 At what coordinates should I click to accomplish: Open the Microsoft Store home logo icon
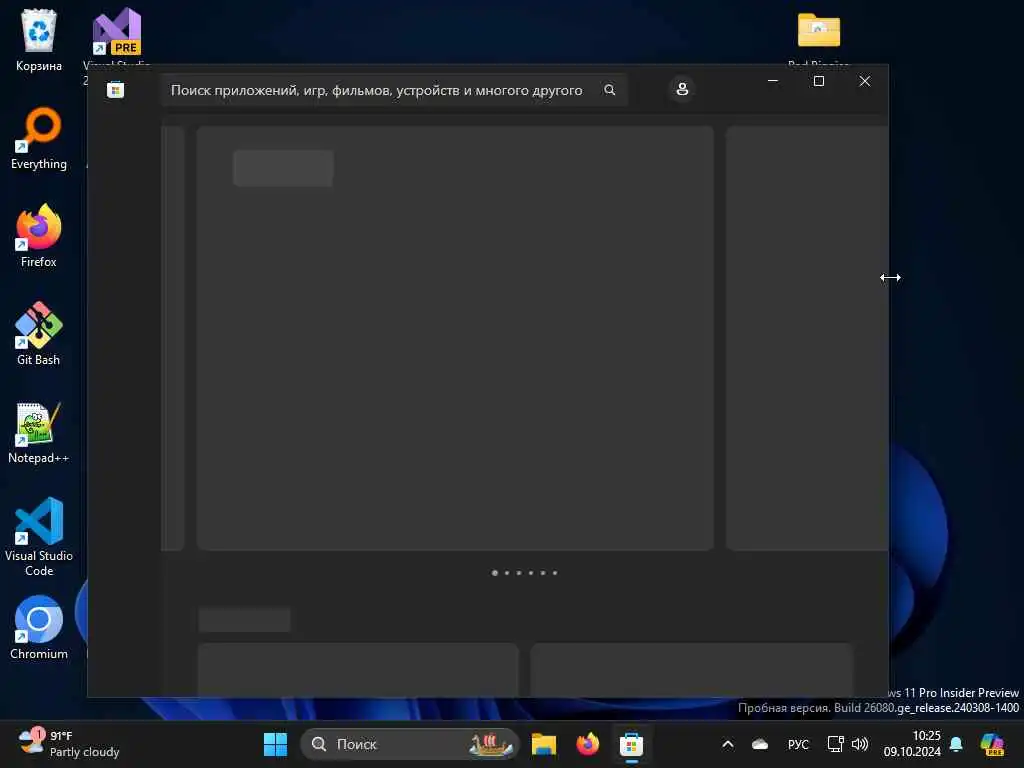tap(116, 90)
